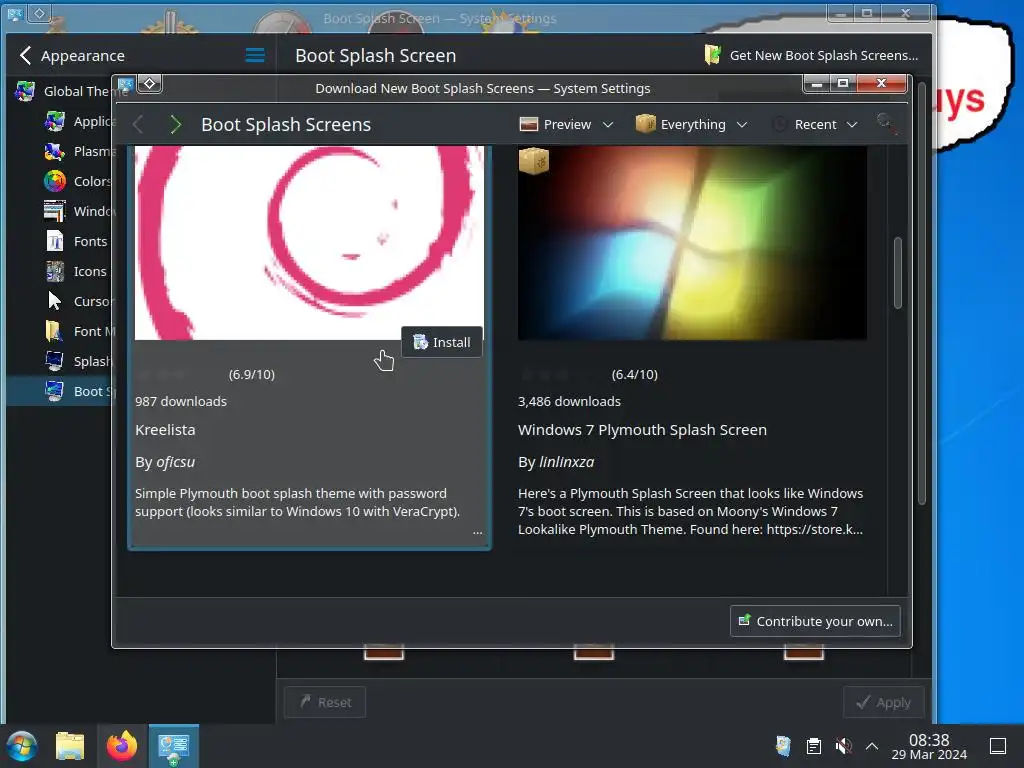Open the hamburger menu in System Settings sidebar
This screenshot has width=1024, height=768.
[x=255, y=56]
